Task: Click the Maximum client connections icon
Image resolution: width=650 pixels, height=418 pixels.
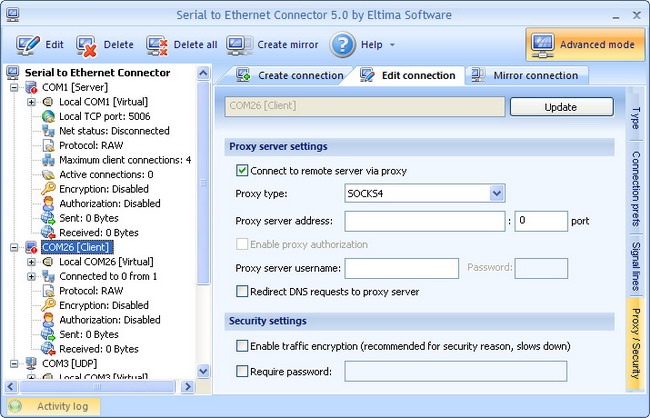Action: 48,160
